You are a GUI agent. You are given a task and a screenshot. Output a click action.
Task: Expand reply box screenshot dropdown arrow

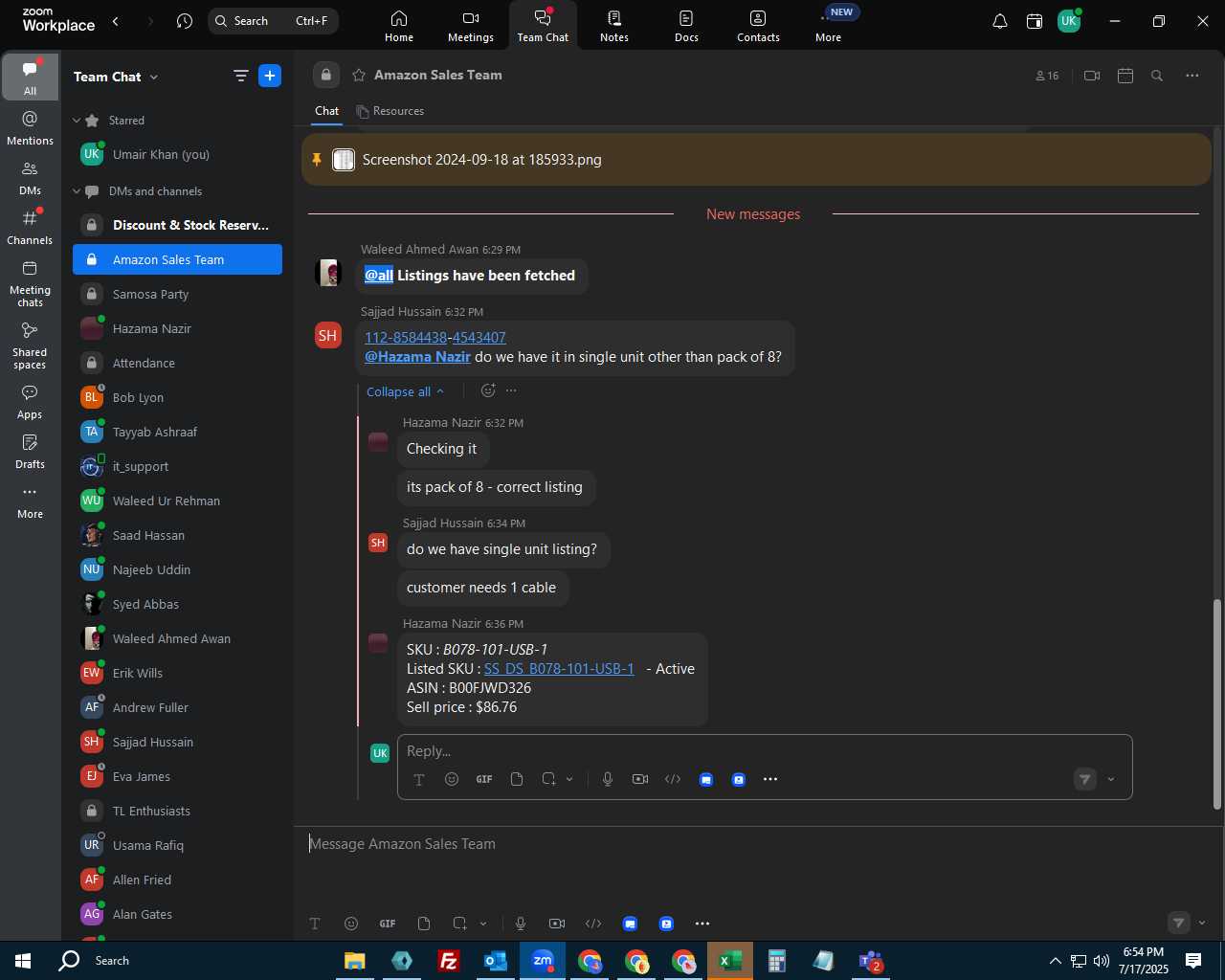[569, 779]
